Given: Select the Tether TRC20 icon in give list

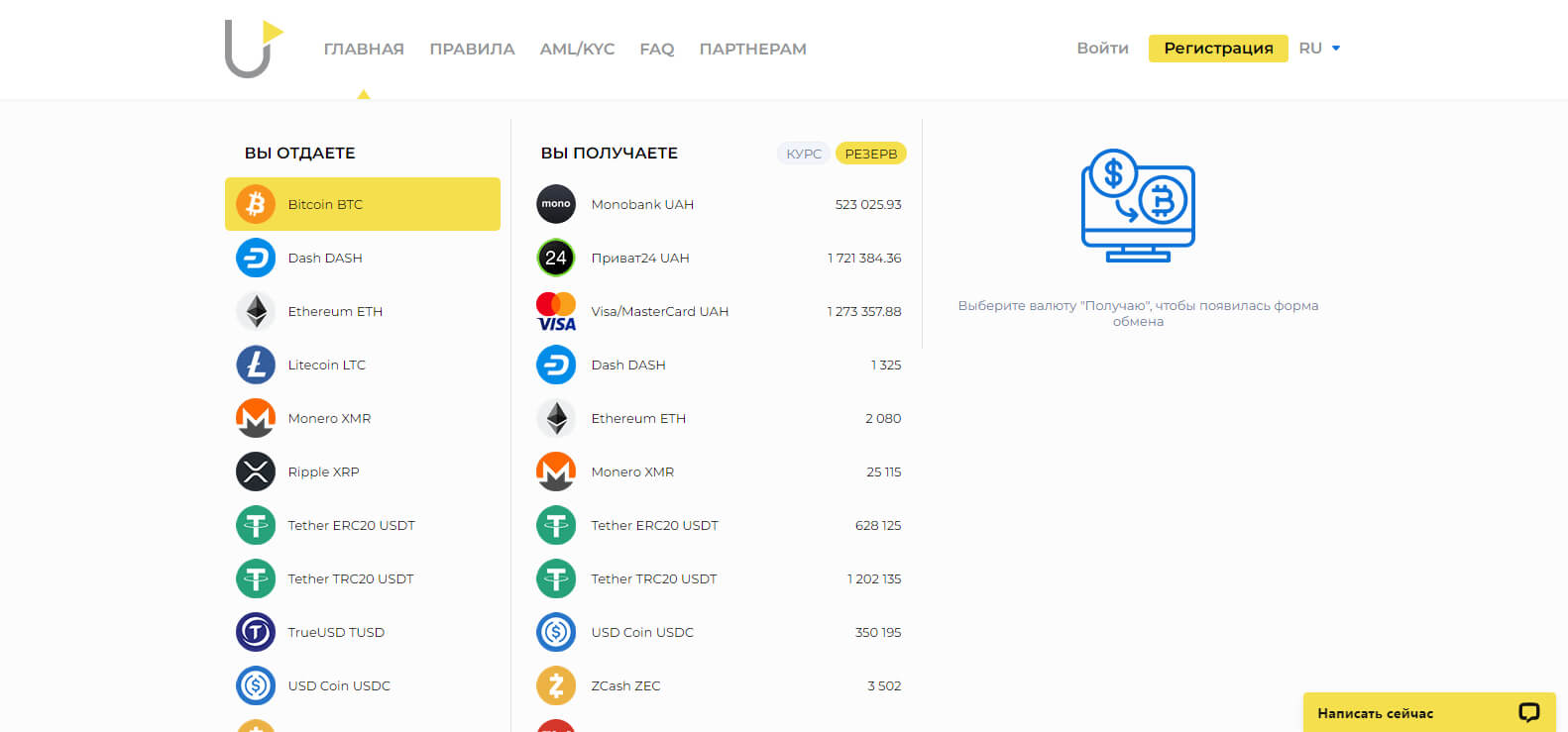Looking at the screenshot, I should coord(256,578).
